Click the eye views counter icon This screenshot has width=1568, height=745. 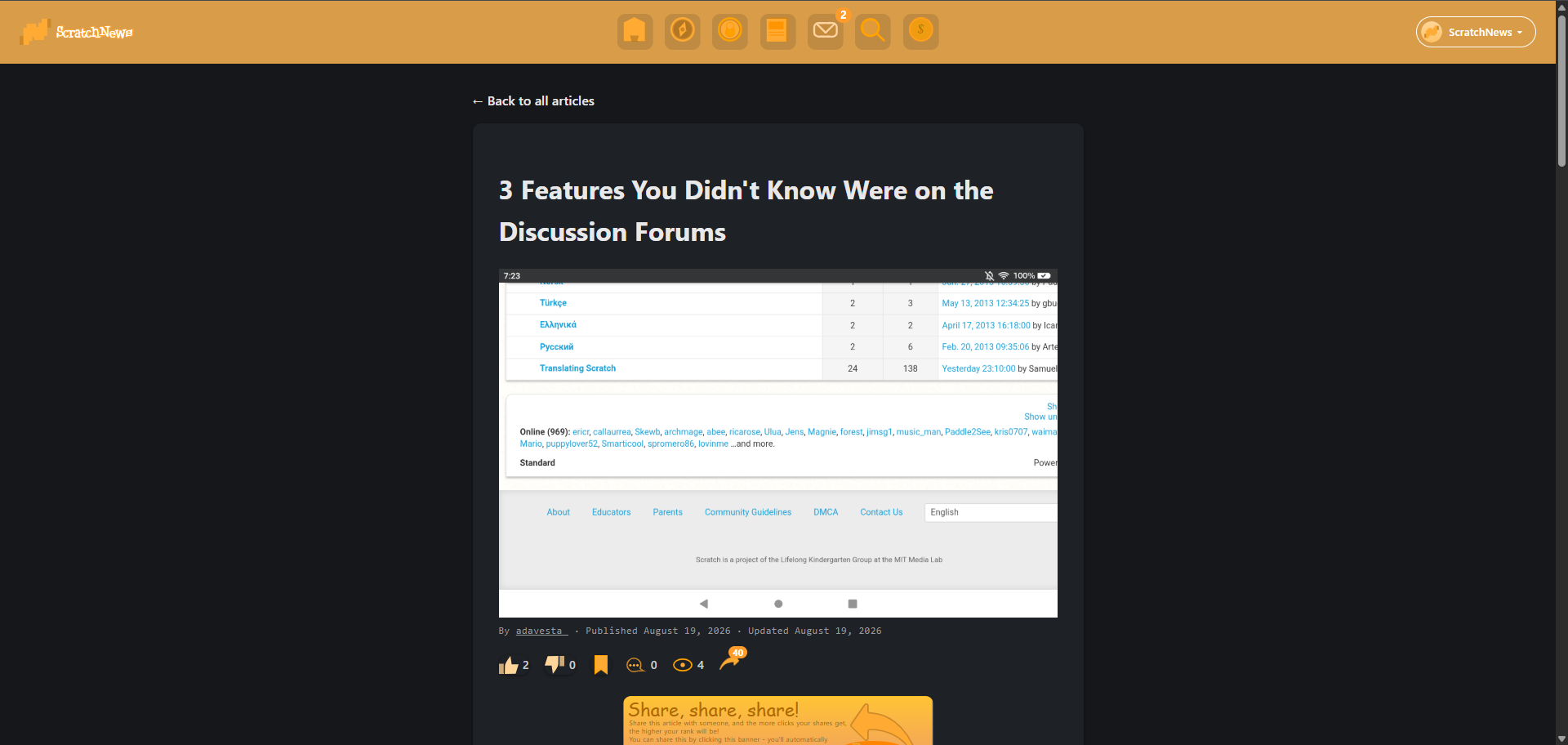tap(682, 665)
